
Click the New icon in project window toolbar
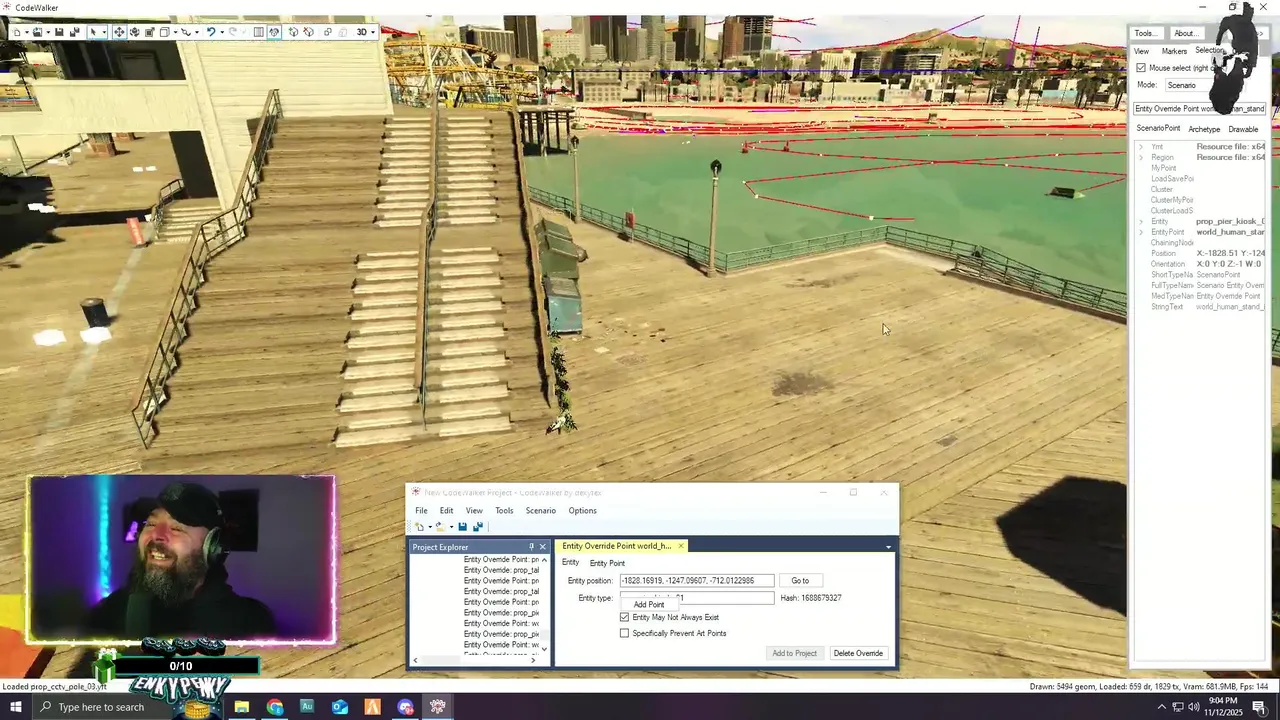coord(420,527)
